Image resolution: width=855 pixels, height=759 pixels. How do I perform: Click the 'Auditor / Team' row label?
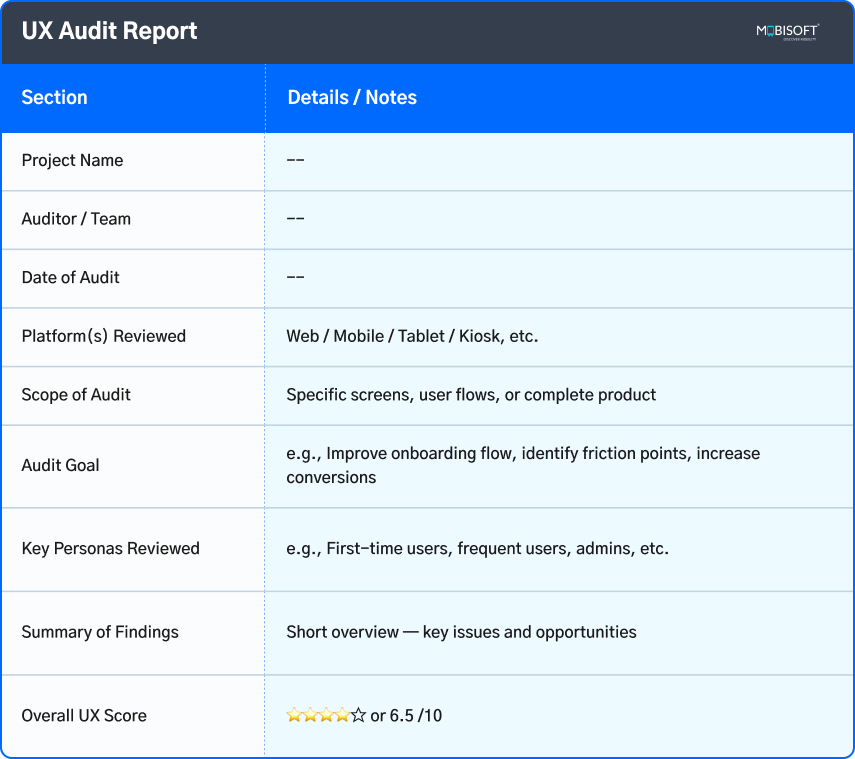(x=76, y=219)
